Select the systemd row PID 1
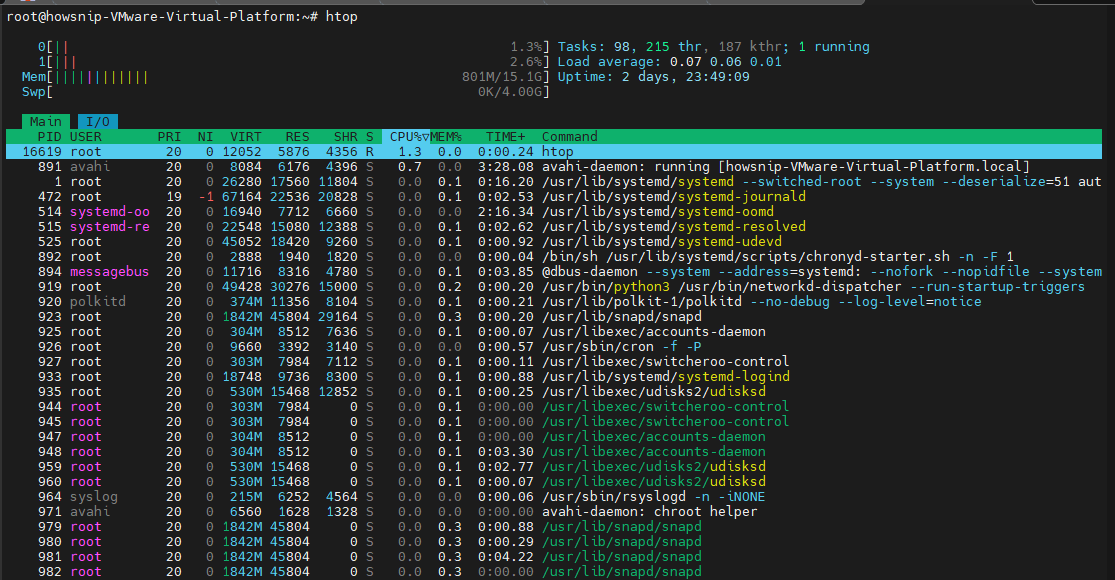The height and width of the screenshot is (580, 1115). tap(554, 181)
